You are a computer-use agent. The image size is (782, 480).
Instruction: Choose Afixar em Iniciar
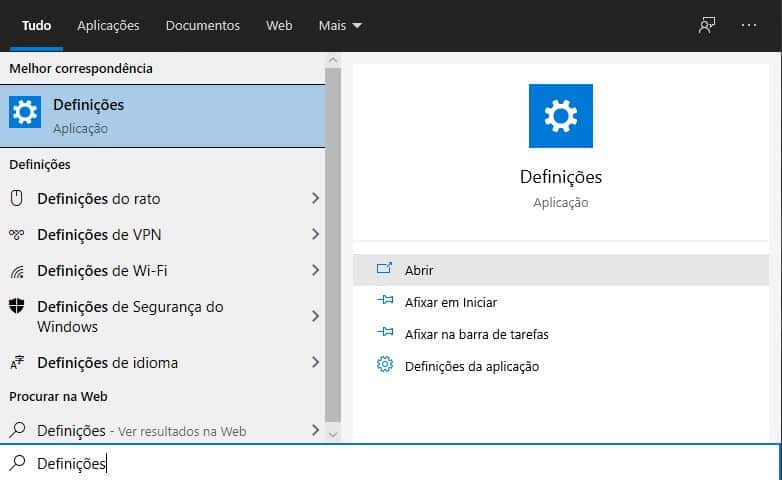pyautogui.click(x=561, y=302)
